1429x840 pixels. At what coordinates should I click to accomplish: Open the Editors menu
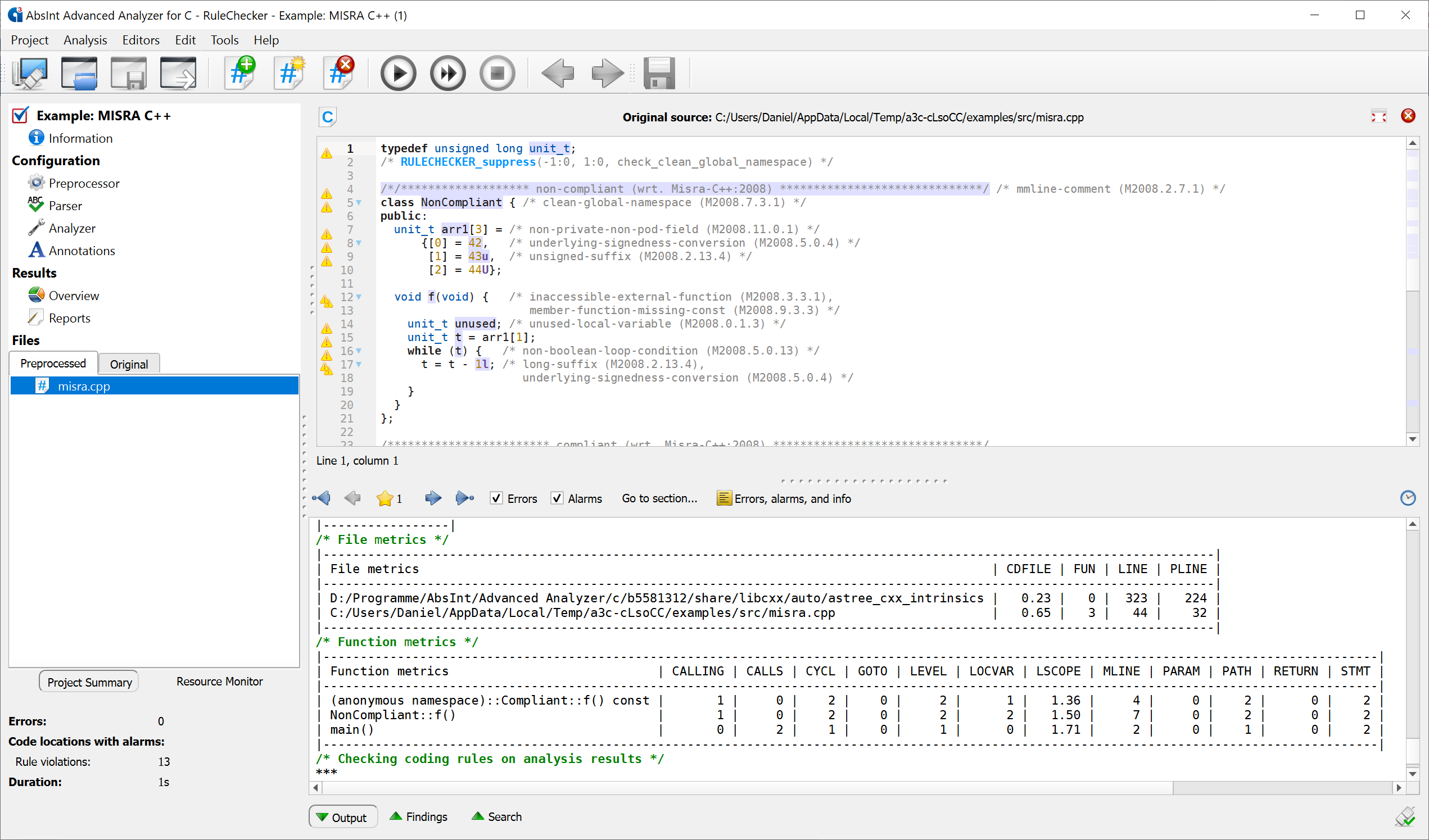(141, 40)
